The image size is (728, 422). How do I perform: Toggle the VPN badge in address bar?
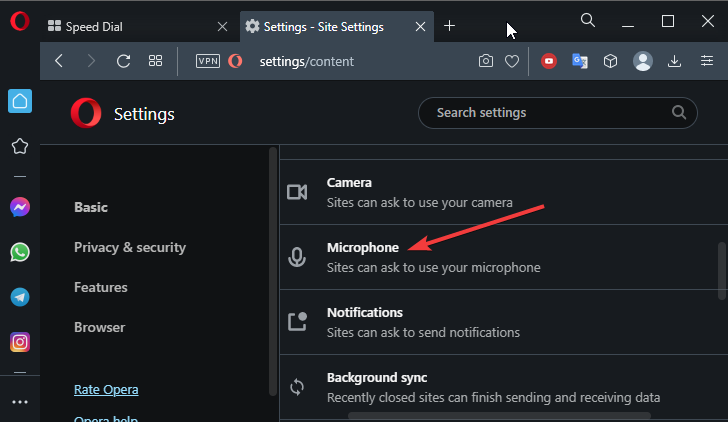point(208,61)
